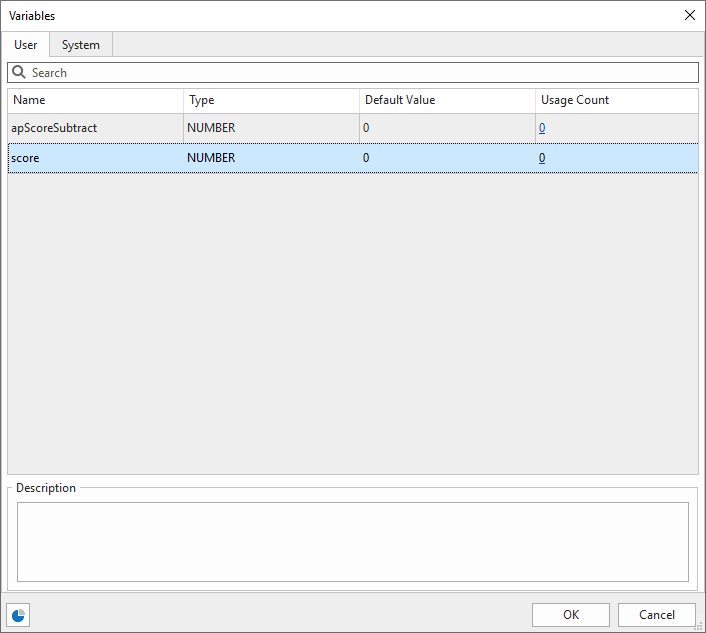
Task: Click default value of apScoreSubtract
Action: 366,128
